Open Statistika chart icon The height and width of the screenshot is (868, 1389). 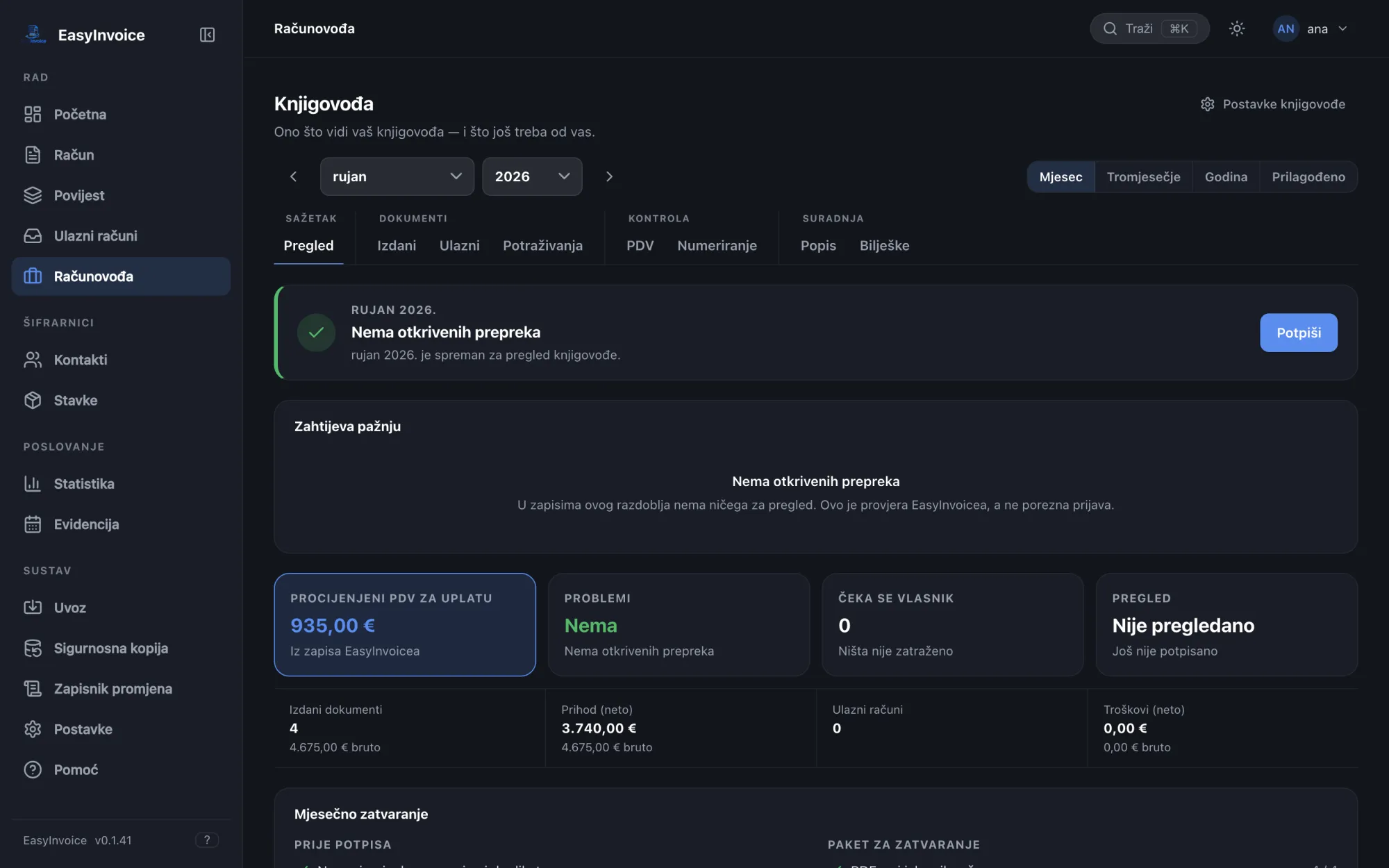tap(33, 484)
